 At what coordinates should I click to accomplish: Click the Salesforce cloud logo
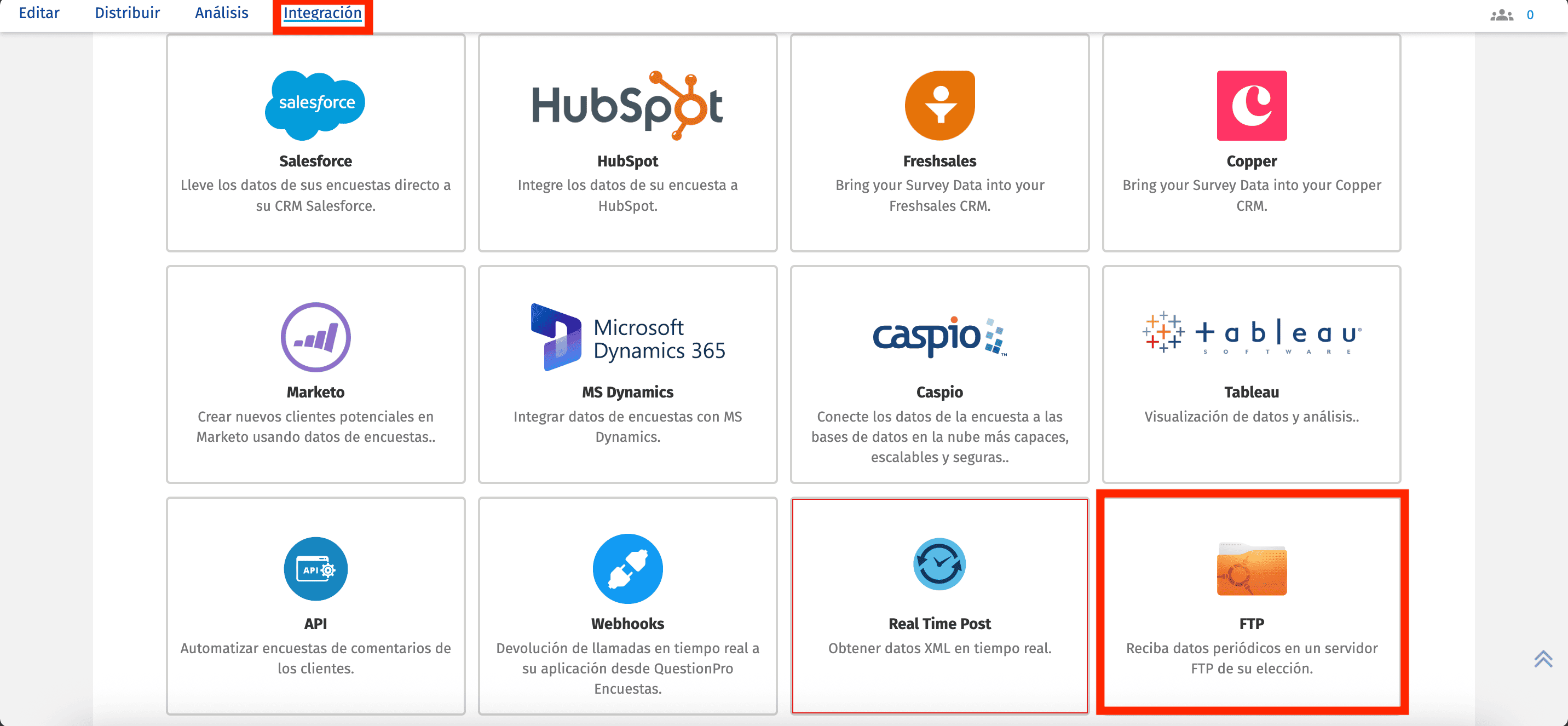(x=315, y=105)
